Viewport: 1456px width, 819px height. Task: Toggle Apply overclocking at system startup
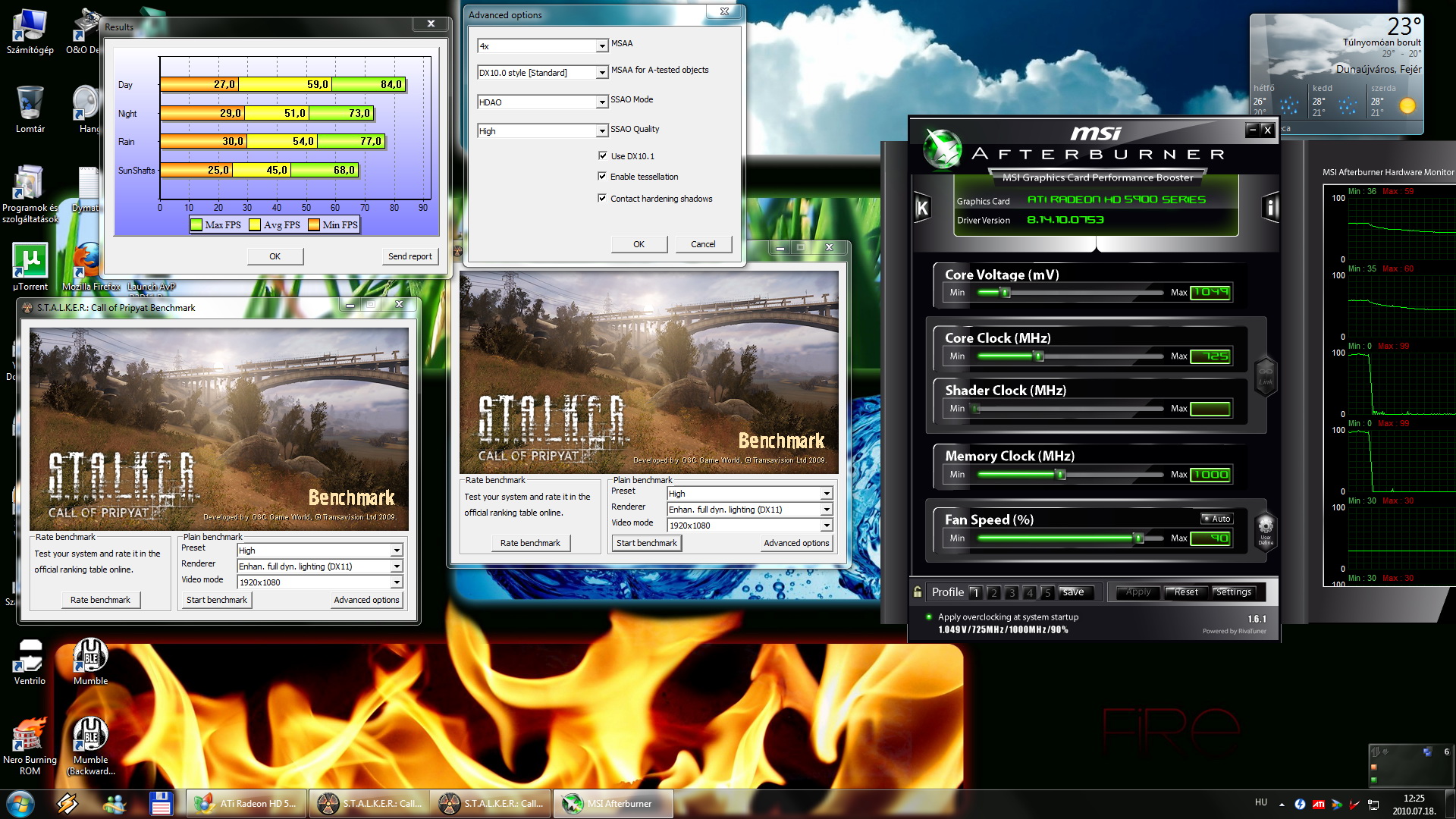tap(928, 617)
